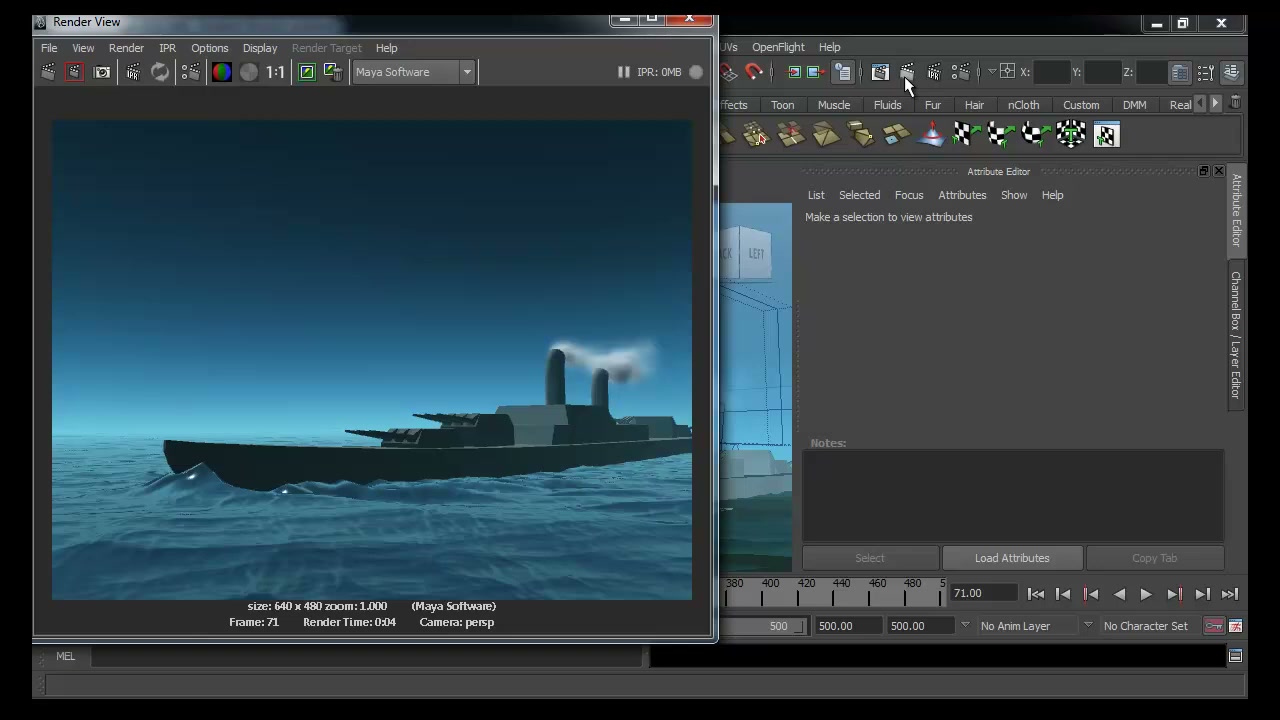Click UV Texture Editor window shelf icon

tap(1106, 134)
